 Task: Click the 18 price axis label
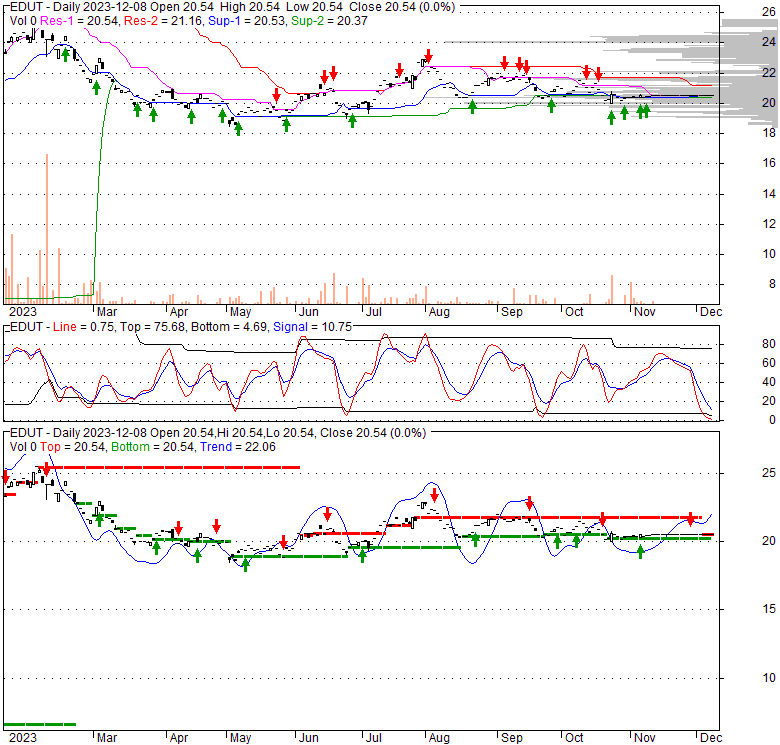[x=769, y=133]
